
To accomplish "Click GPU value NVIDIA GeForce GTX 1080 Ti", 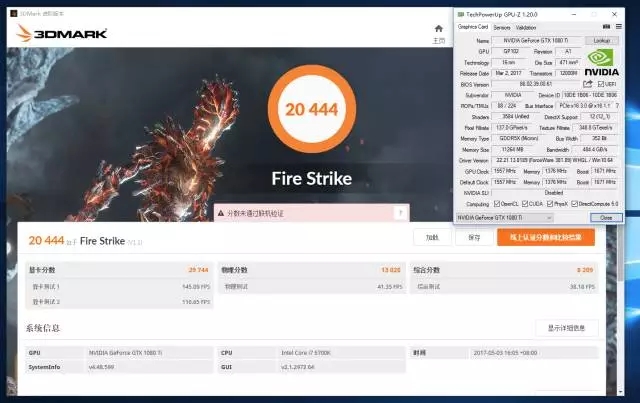I will [125, 353].
